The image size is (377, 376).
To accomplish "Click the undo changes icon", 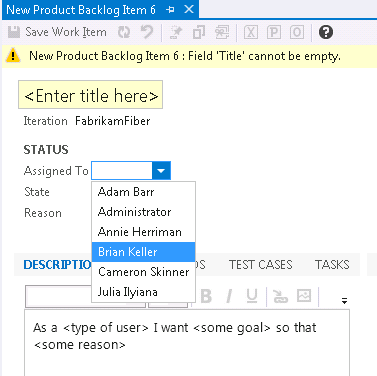I will tap(146, 32).
